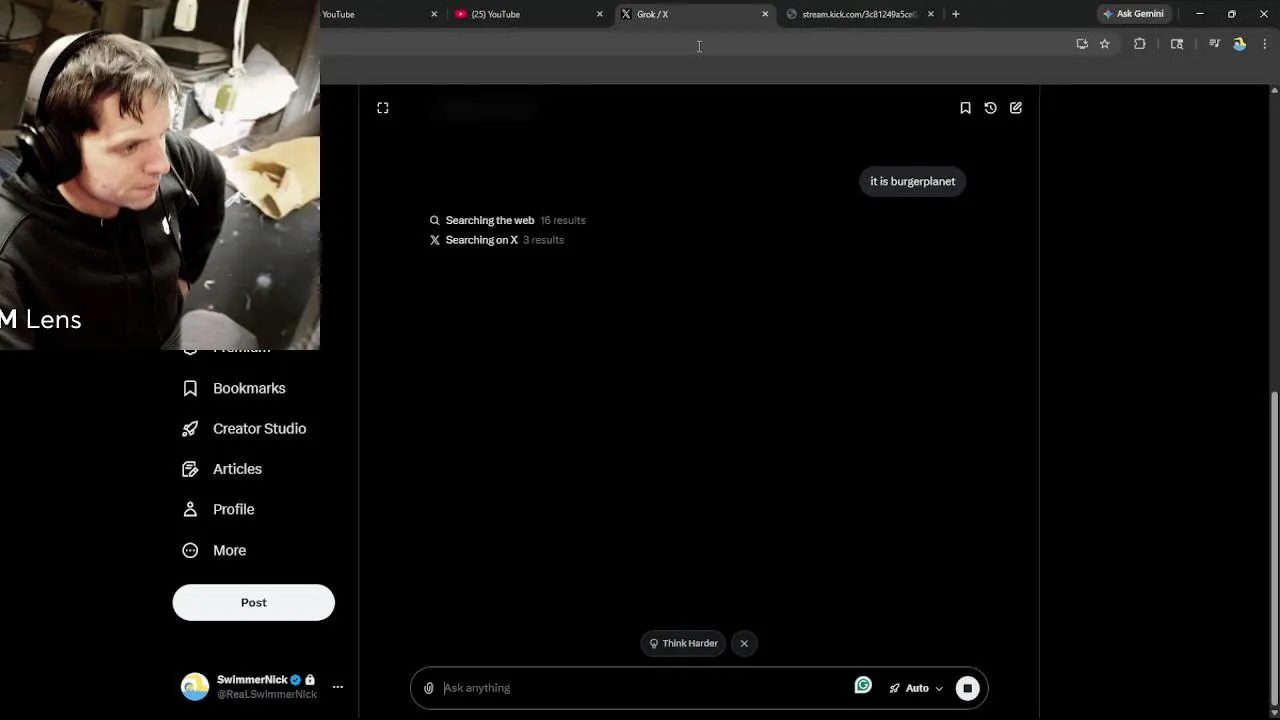Open the Auto model mode dropdown
The height and width of the screenshot is (720, 1280).
point(916,688)
